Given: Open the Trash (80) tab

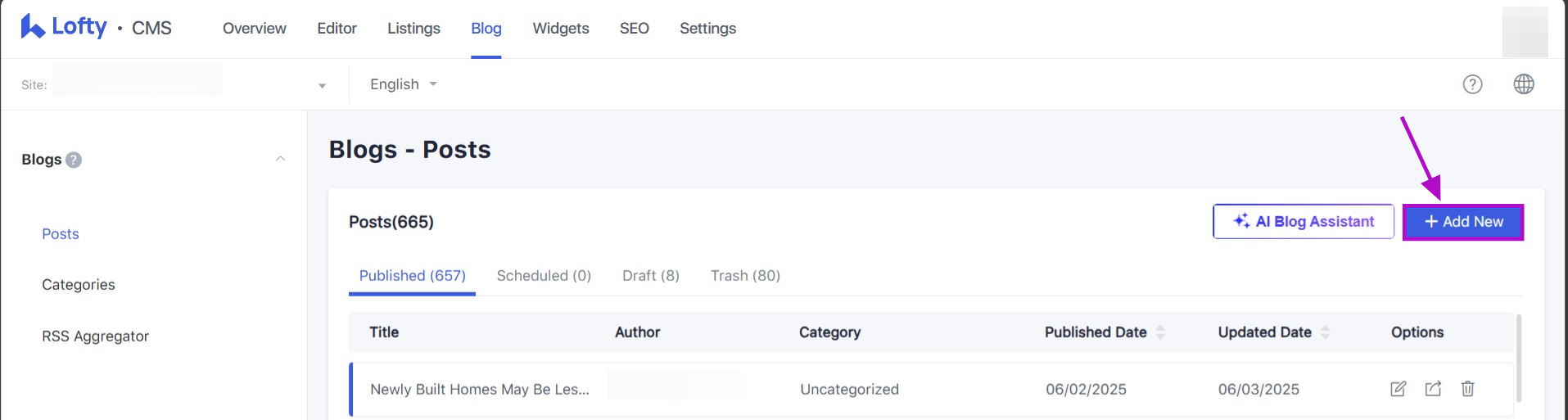Looking at the screenshot, I should [745, 276].
